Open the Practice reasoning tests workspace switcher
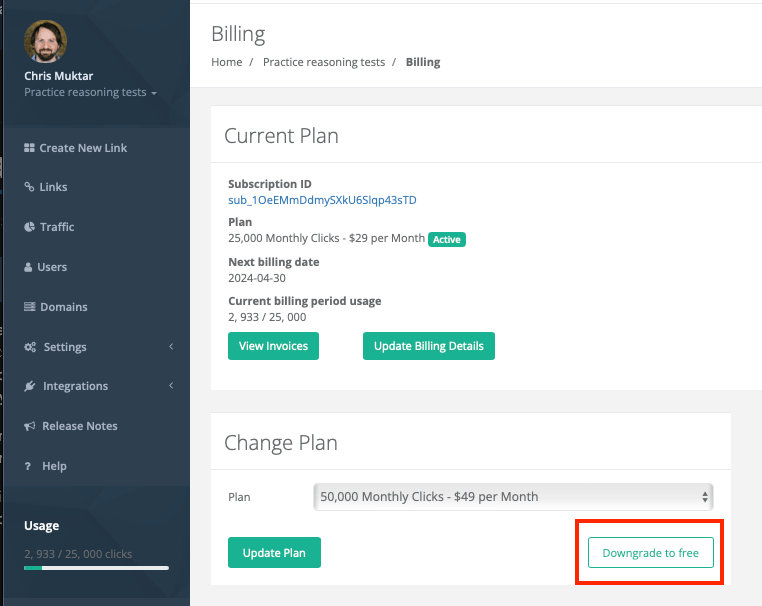762x606 pixels. click(x=91, y=93)
